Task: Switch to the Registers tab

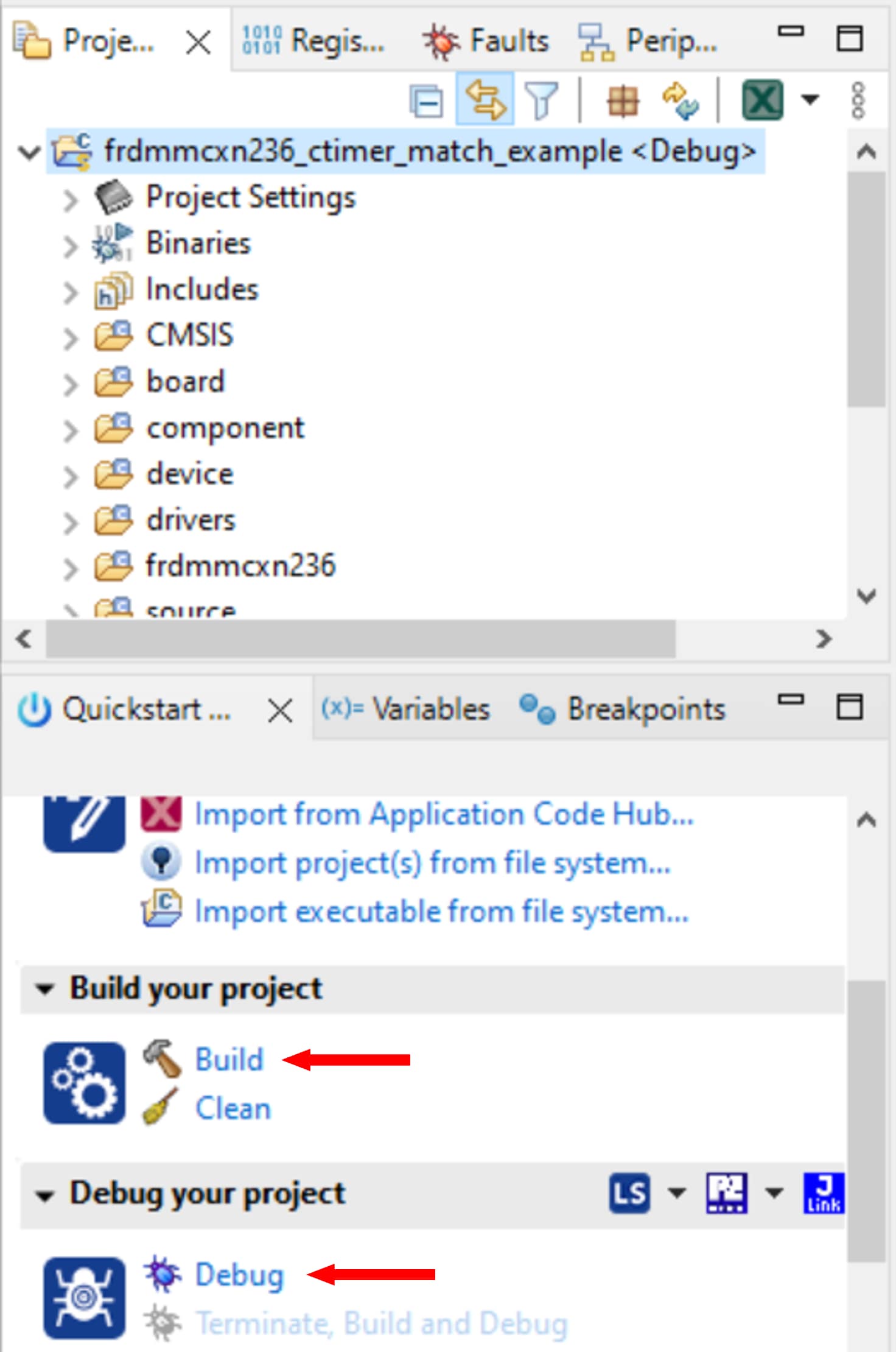Action: pyautogui.click(x=314, y=41)
